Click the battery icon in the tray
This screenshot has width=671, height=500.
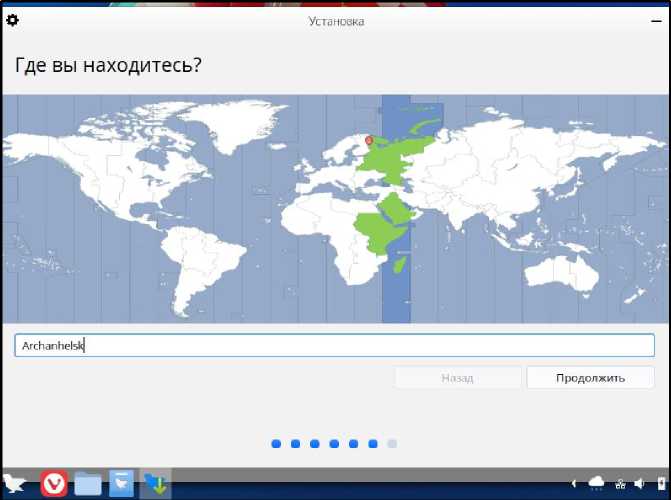click(x=662, y=483)
